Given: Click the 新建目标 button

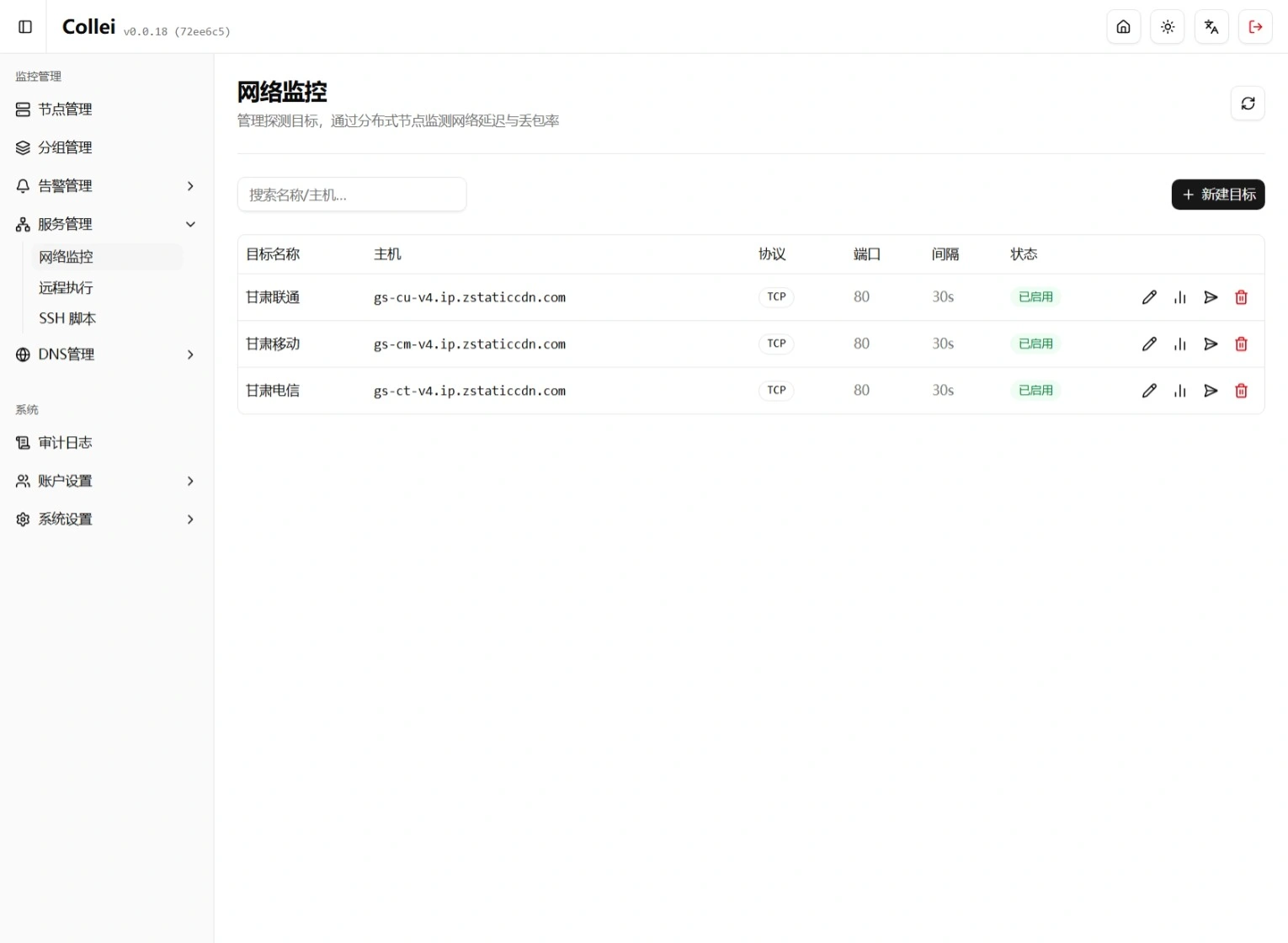Looking at the screenshot, I should [x=1217, y=194].
